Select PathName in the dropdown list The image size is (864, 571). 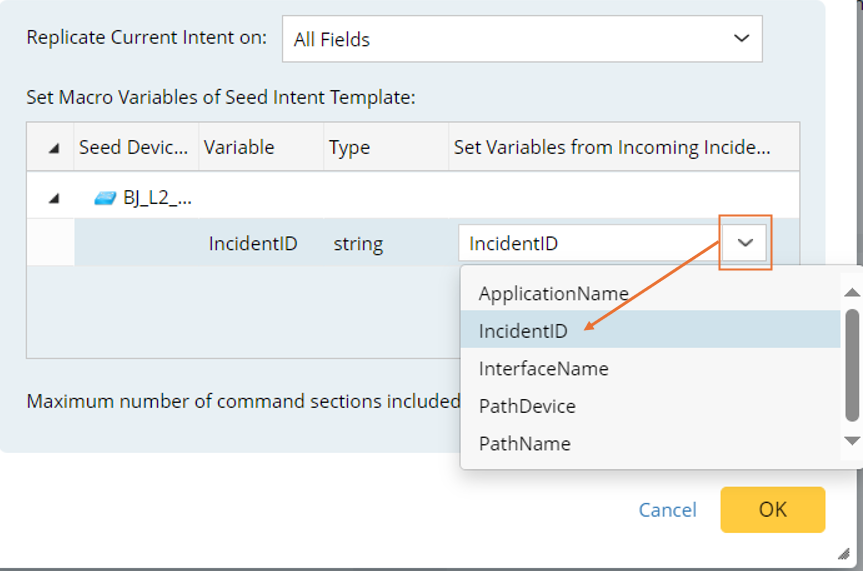524,443
